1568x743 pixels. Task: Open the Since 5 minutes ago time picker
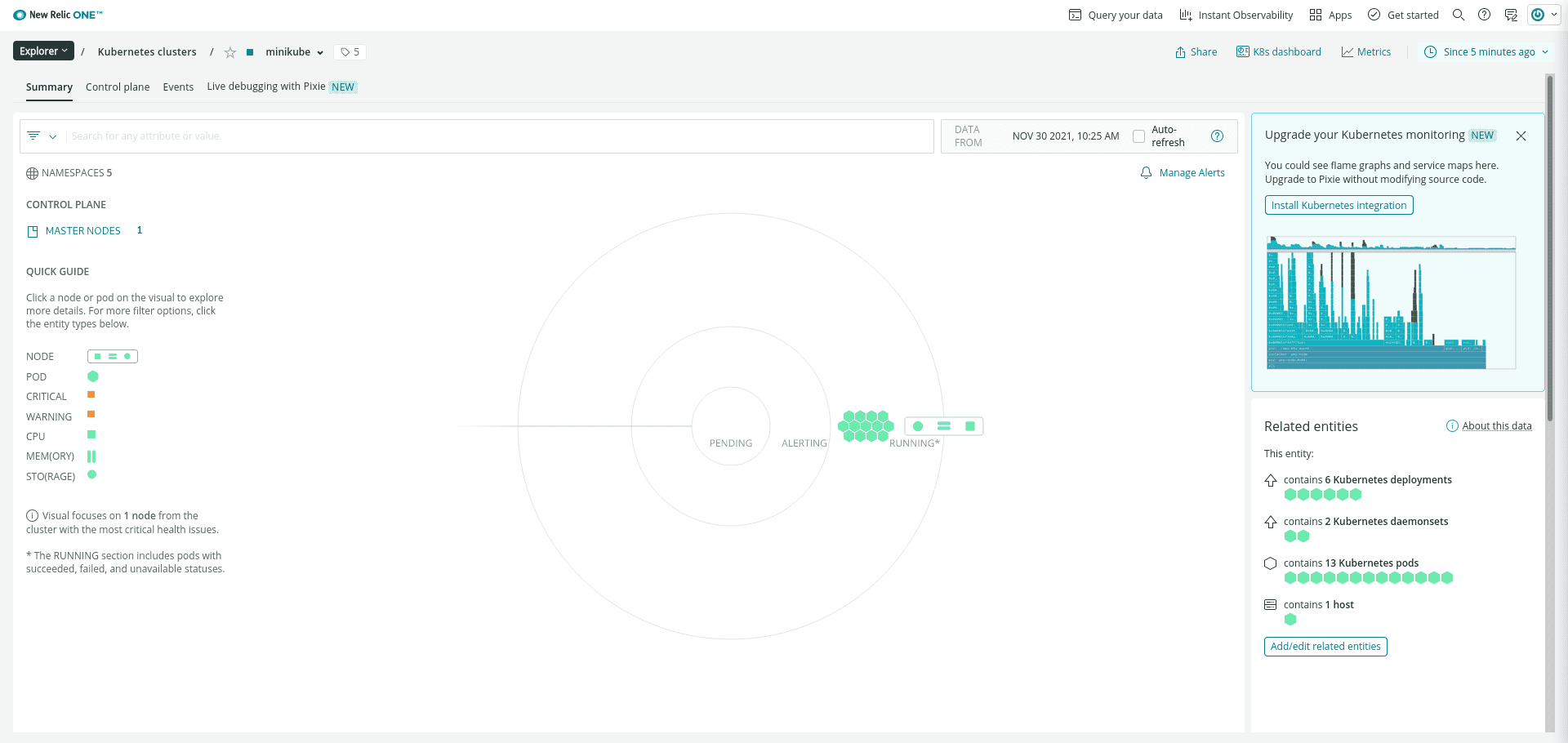(1487, 52)
